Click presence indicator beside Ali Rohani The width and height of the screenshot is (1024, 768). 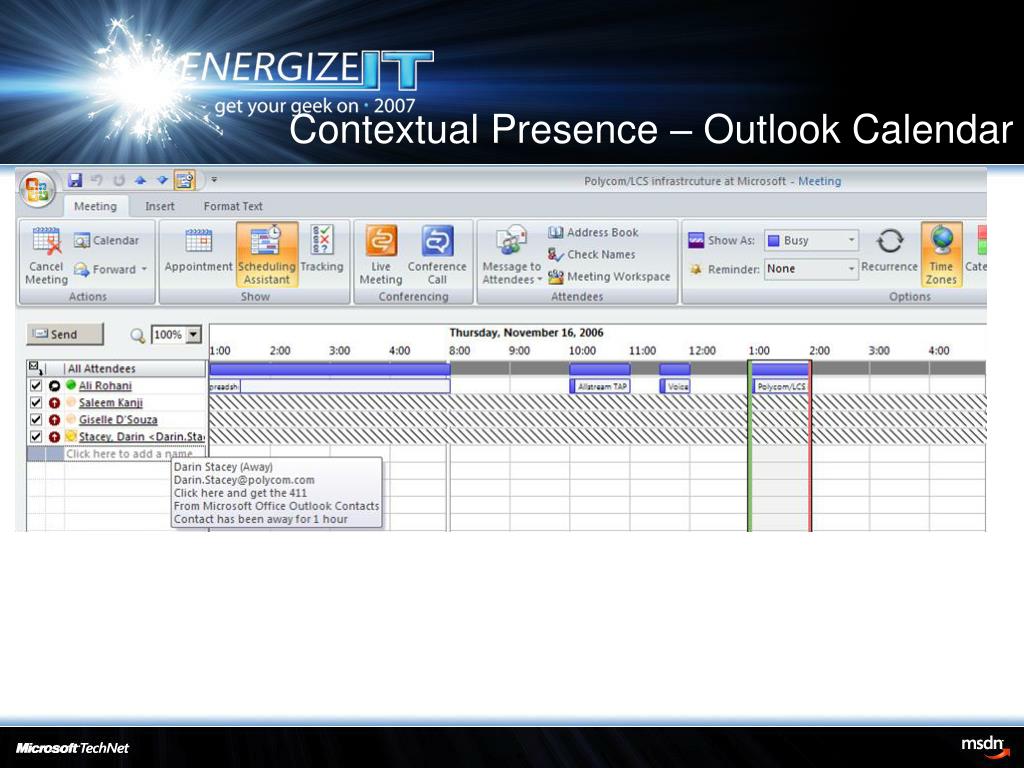[x=71, y=385]
